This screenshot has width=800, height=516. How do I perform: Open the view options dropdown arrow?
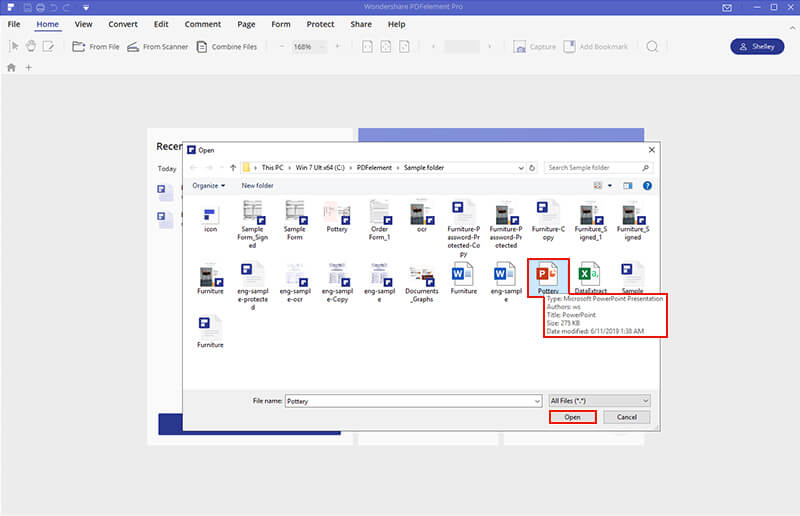coord(610,186)
